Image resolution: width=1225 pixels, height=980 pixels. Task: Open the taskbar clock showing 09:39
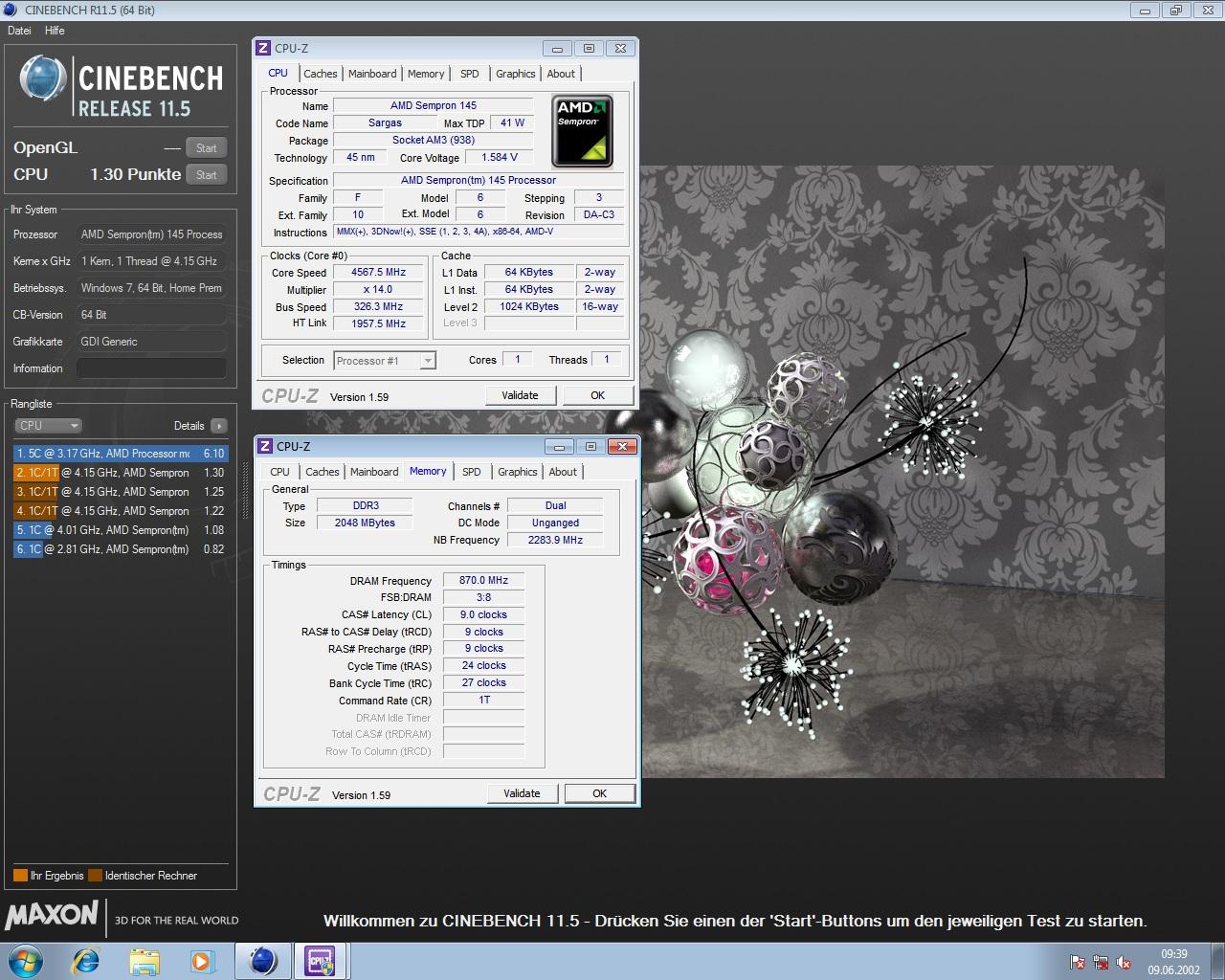point(1174,962)
